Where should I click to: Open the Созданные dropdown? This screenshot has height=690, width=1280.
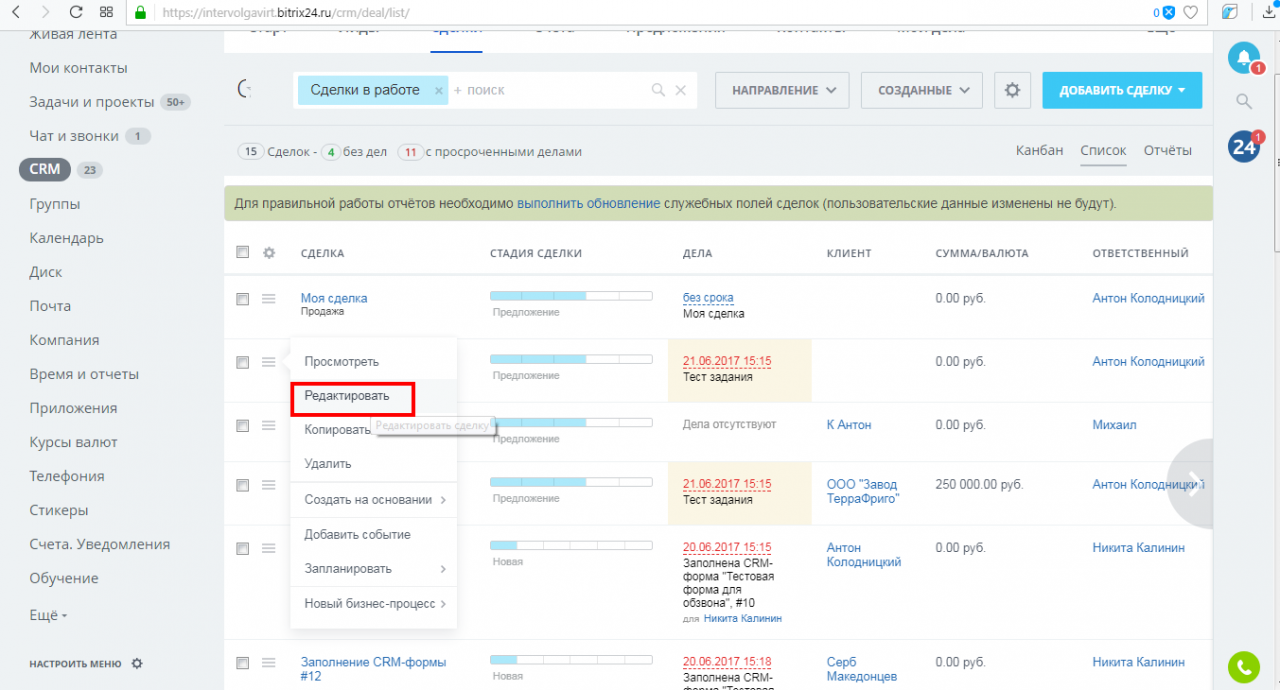[x=922, y=90]
